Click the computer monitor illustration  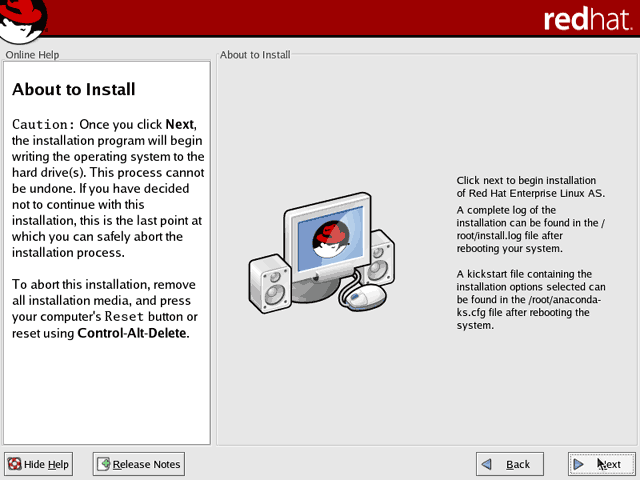[328, 239]
